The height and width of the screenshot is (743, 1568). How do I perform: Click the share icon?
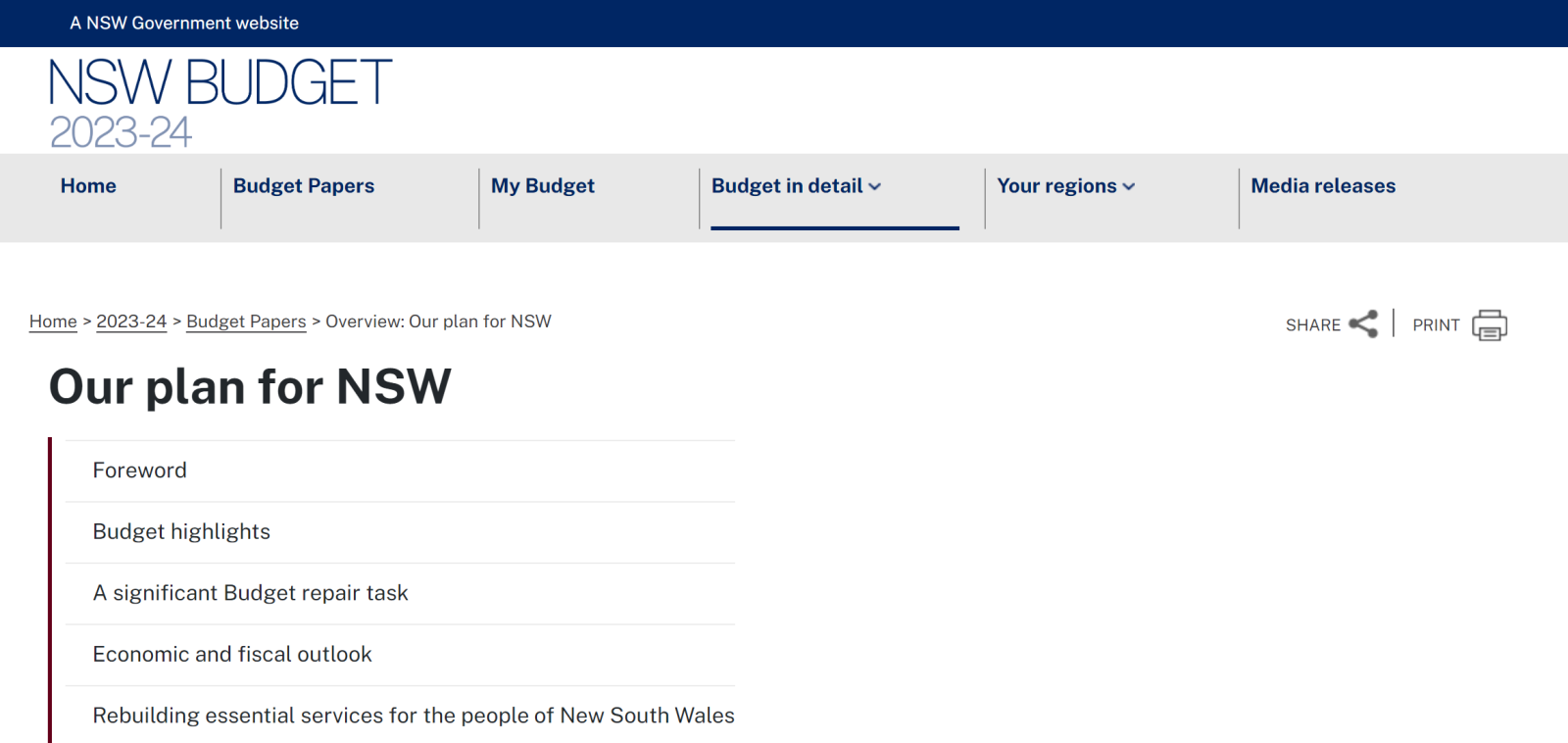click(1363, 324)
